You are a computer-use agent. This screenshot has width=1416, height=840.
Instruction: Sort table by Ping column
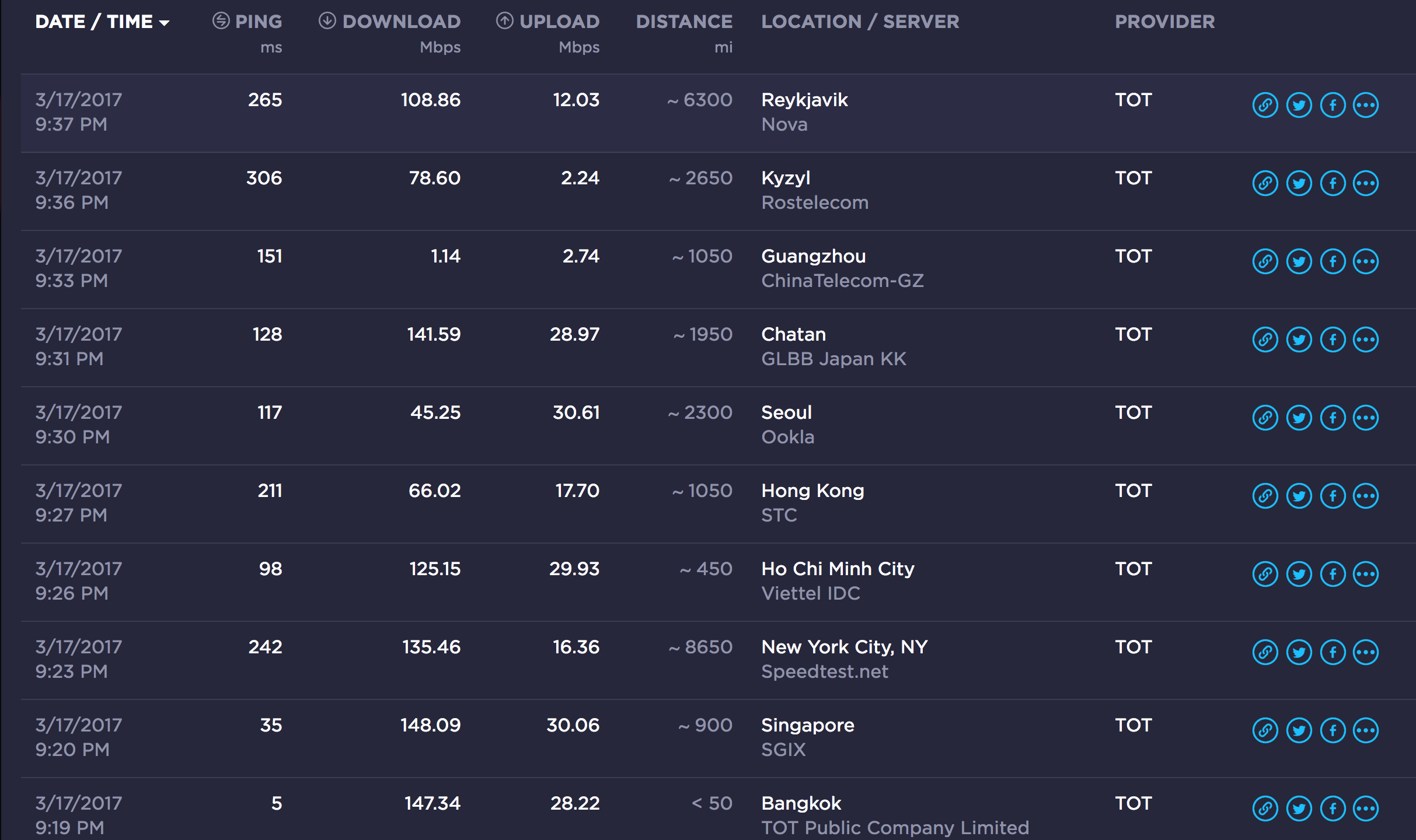[x=247, y=22]
